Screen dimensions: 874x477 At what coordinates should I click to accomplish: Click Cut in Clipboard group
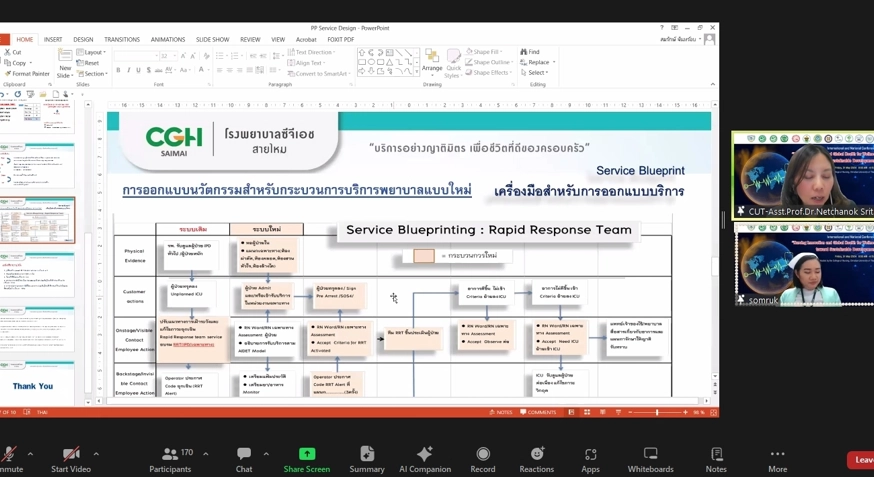(x=13, y=52)
